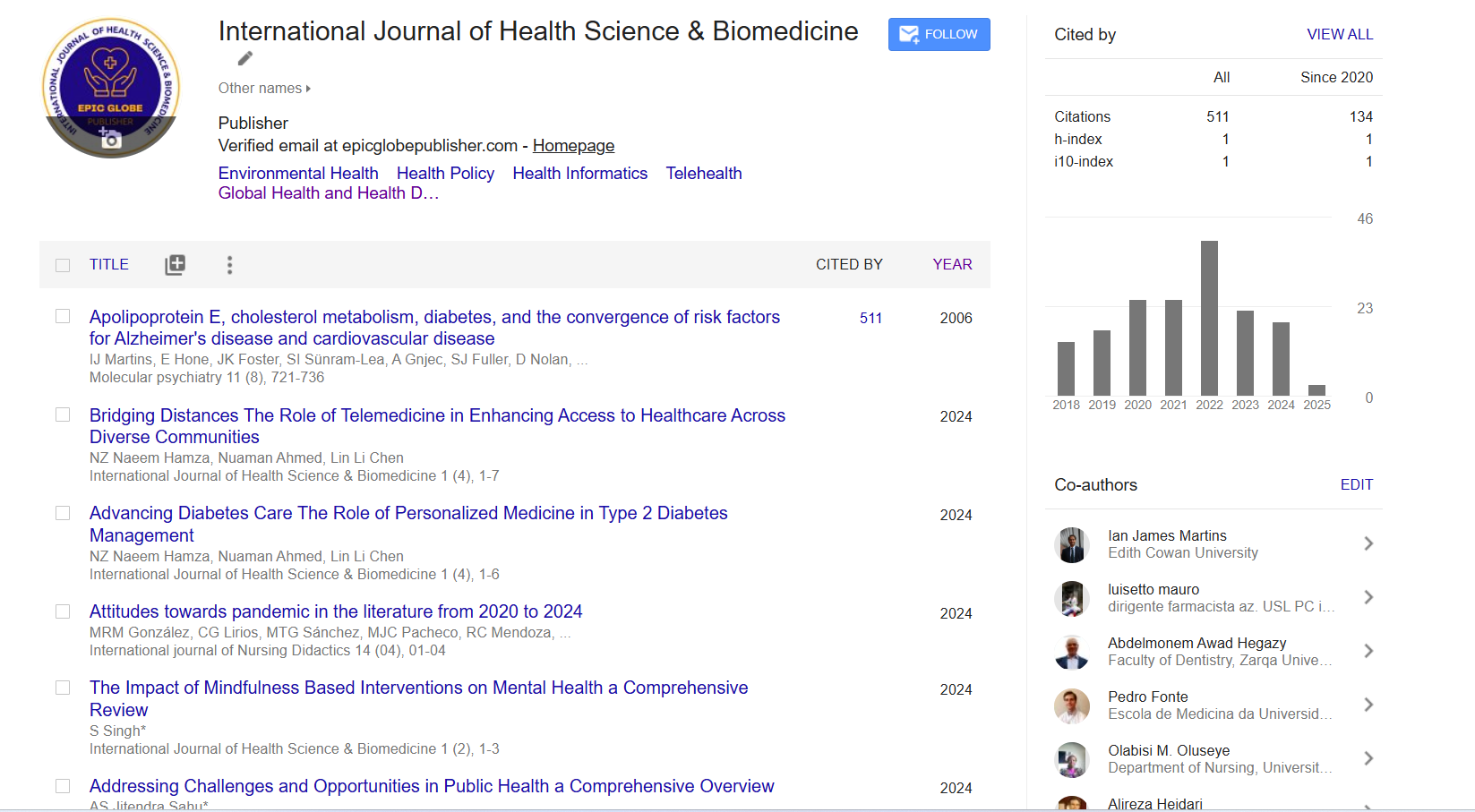Click the 2020 bar in citations chart
Screen dimensions: 1475x812
coord(1137,347)
